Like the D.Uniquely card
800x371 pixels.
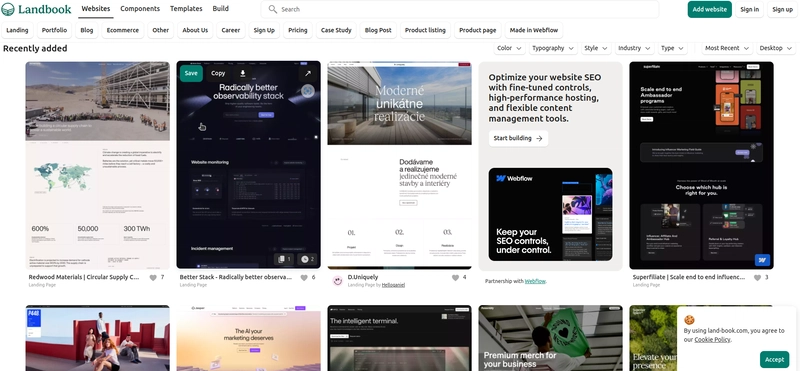coord(455,278)
